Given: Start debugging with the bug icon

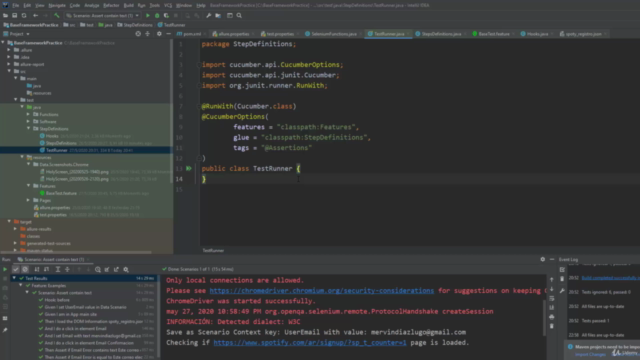Looking at the screenshot, I should 157,16.
